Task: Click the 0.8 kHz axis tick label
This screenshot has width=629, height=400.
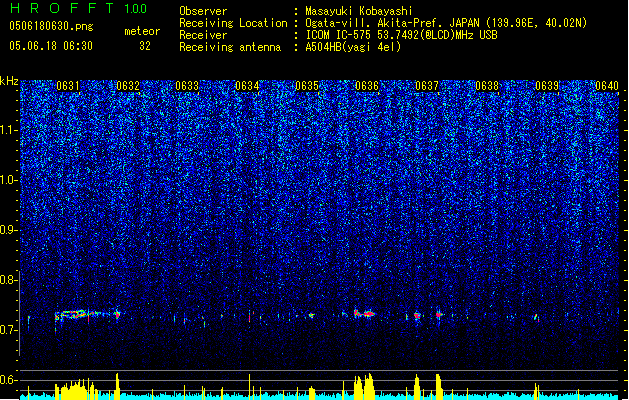Action: click(x=8, y=280)
